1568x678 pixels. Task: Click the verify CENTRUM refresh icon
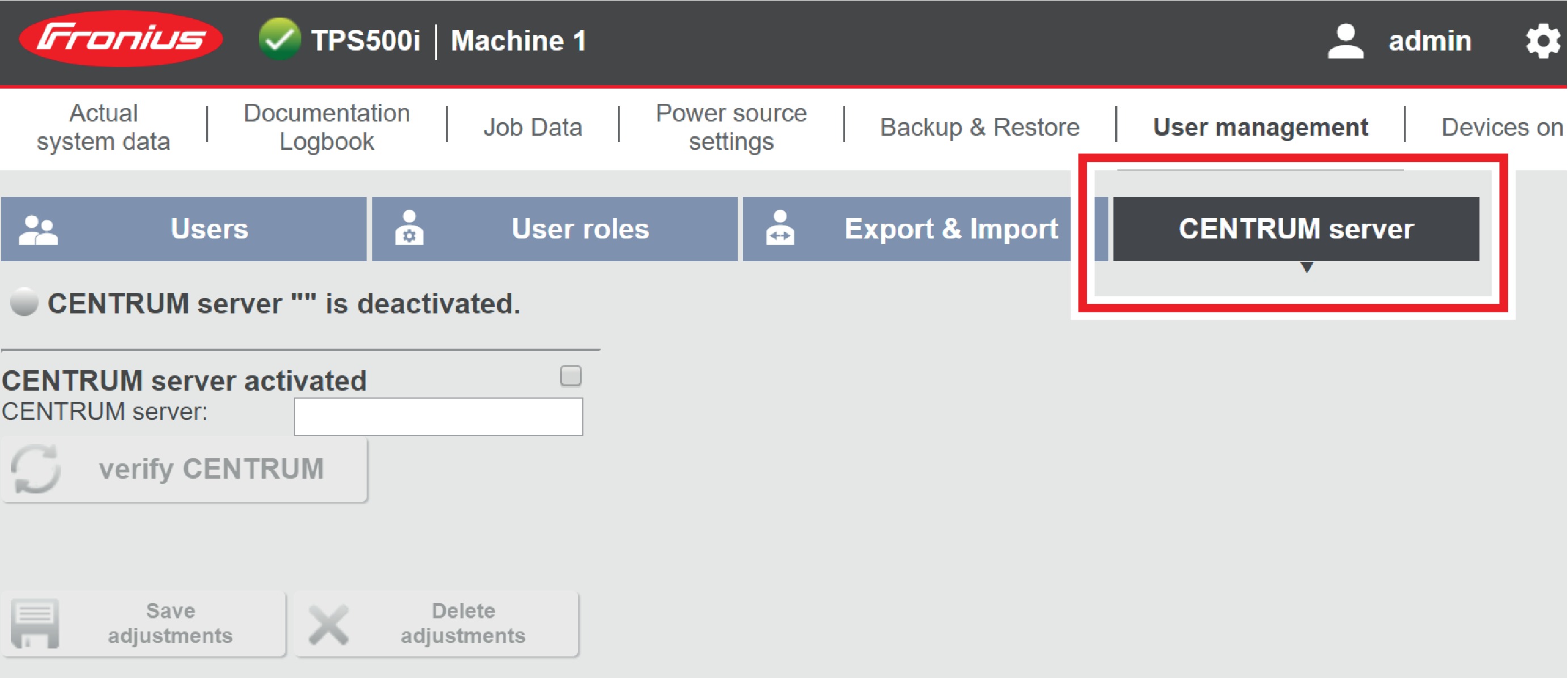(35, 469)
